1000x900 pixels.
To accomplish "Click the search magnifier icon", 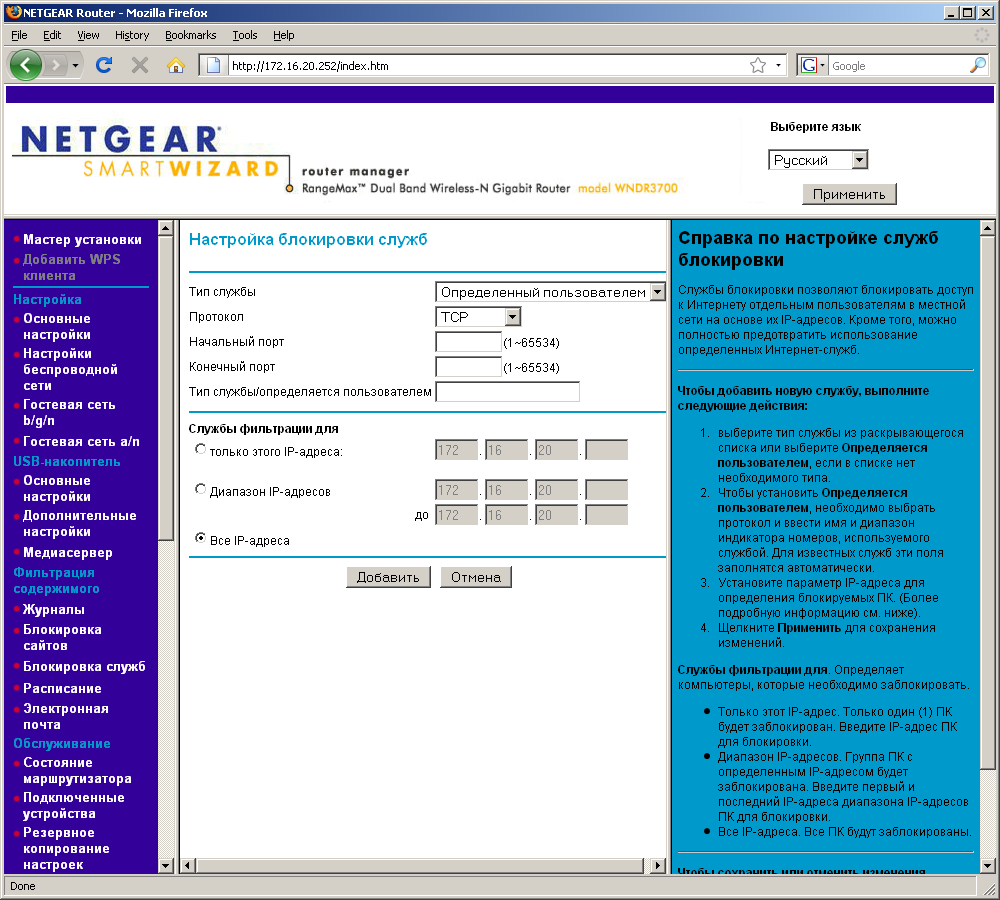I will click(978, 65).
